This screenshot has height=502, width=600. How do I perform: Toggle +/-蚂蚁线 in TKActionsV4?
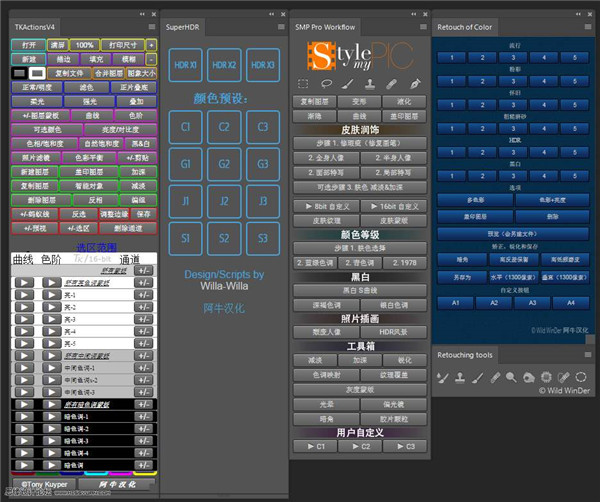tap(35, 214)
